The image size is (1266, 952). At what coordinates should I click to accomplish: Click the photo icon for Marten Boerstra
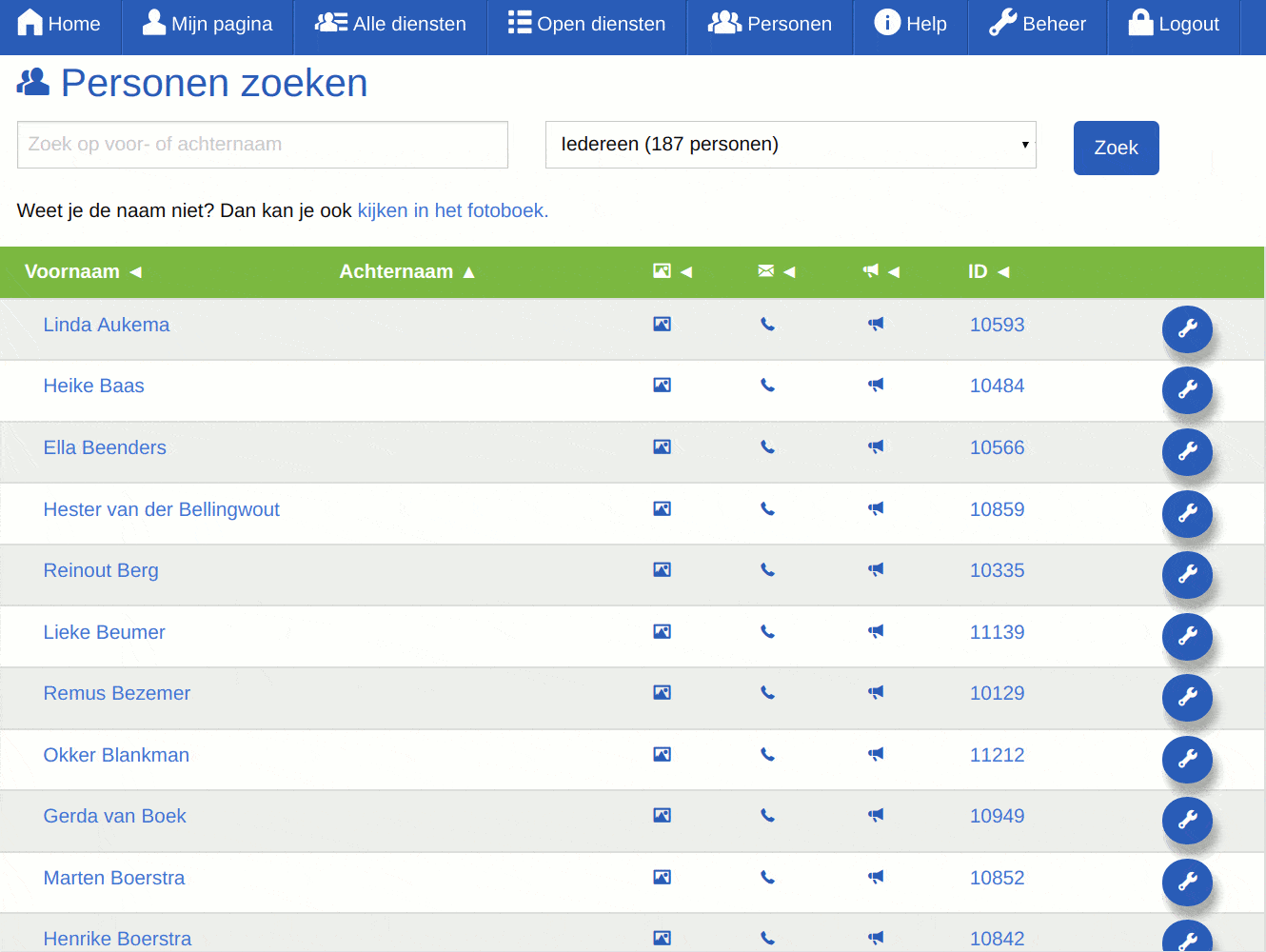(x=662, y=877)
